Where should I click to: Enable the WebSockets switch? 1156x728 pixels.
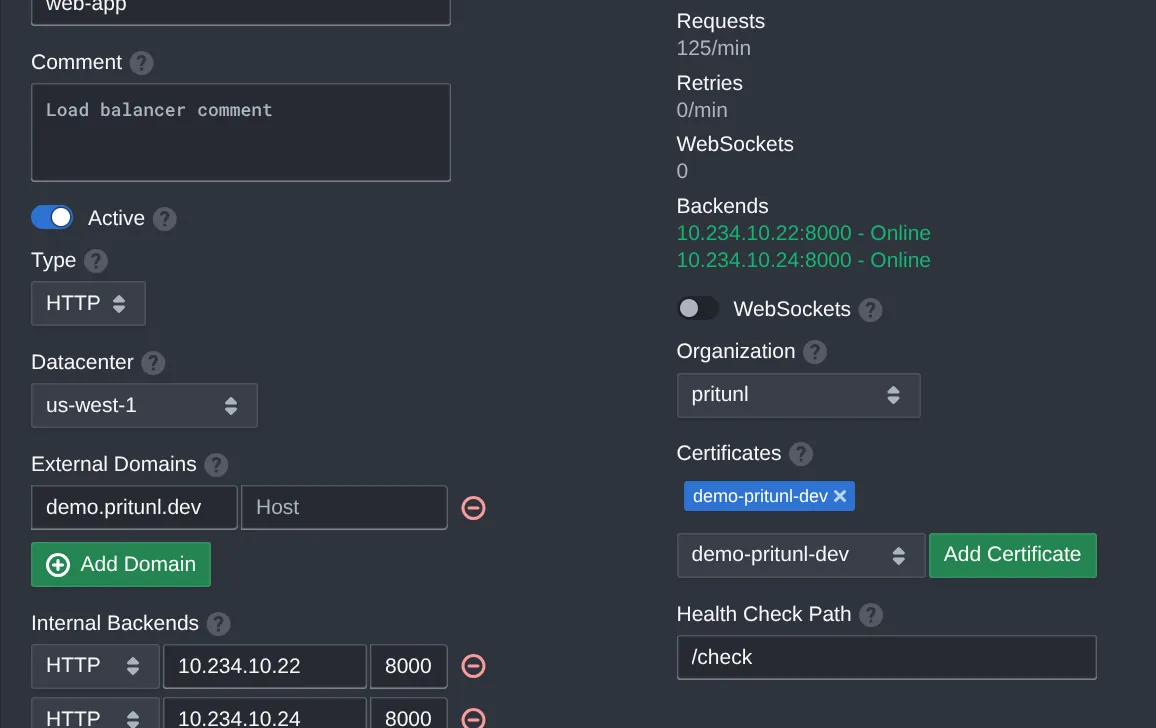[698, 309]
